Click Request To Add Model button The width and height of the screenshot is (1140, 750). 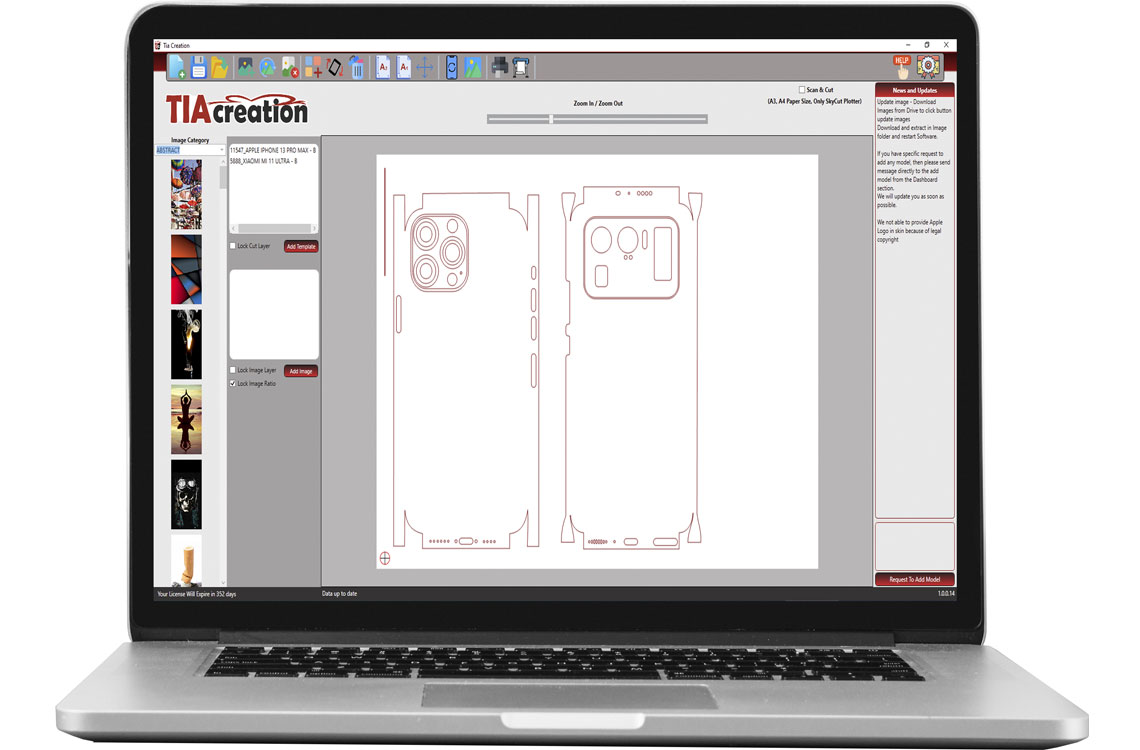coord(915,577)
